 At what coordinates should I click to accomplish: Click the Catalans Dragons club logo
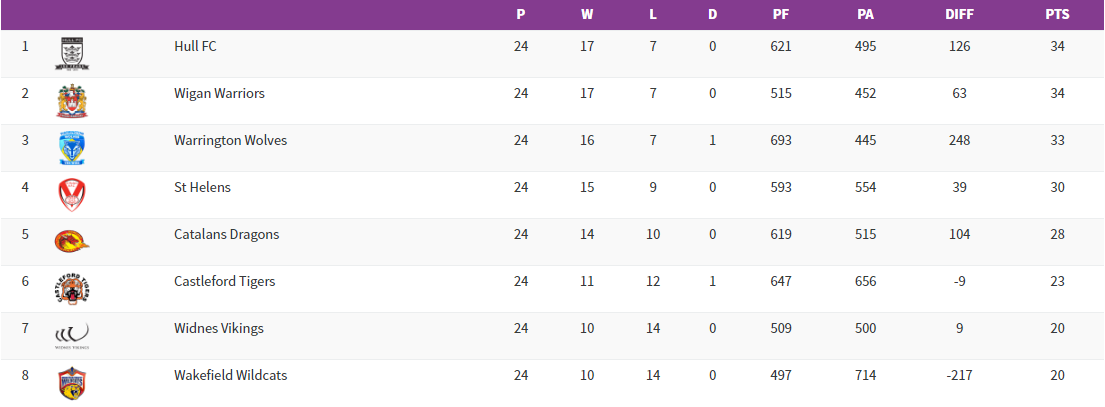pyautogui.click(x=73, y=242)
